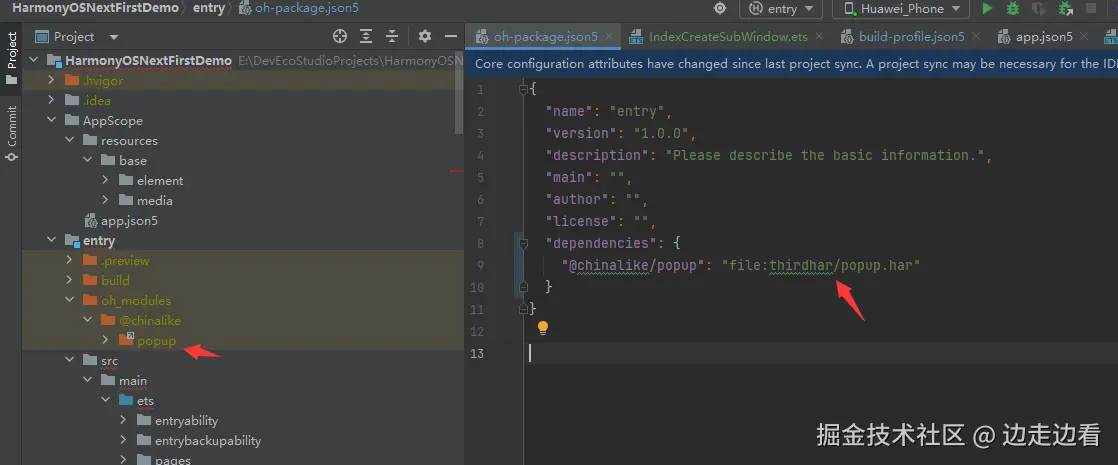Open the Project view selector dropdown
This screenshot has height=465, width=1118.
[77, 36]
